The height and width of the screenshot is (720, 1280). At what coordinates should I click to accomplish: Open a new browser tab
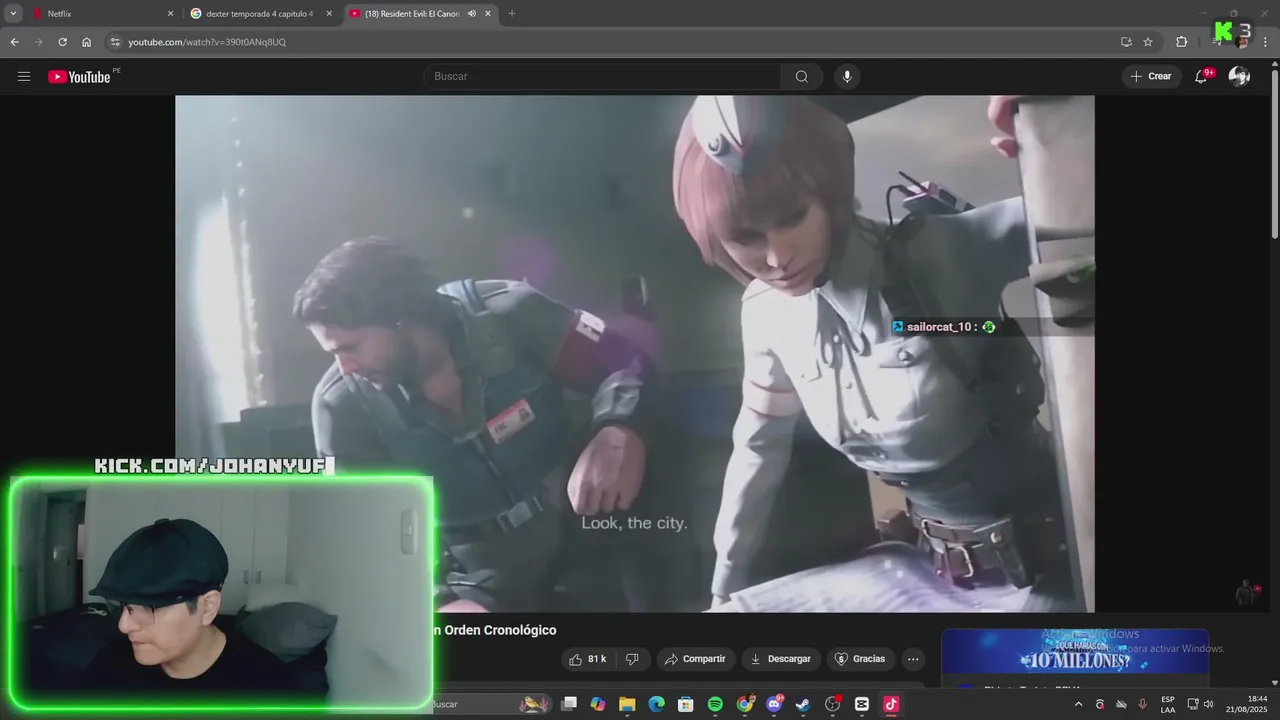click(x=512, y=14)
